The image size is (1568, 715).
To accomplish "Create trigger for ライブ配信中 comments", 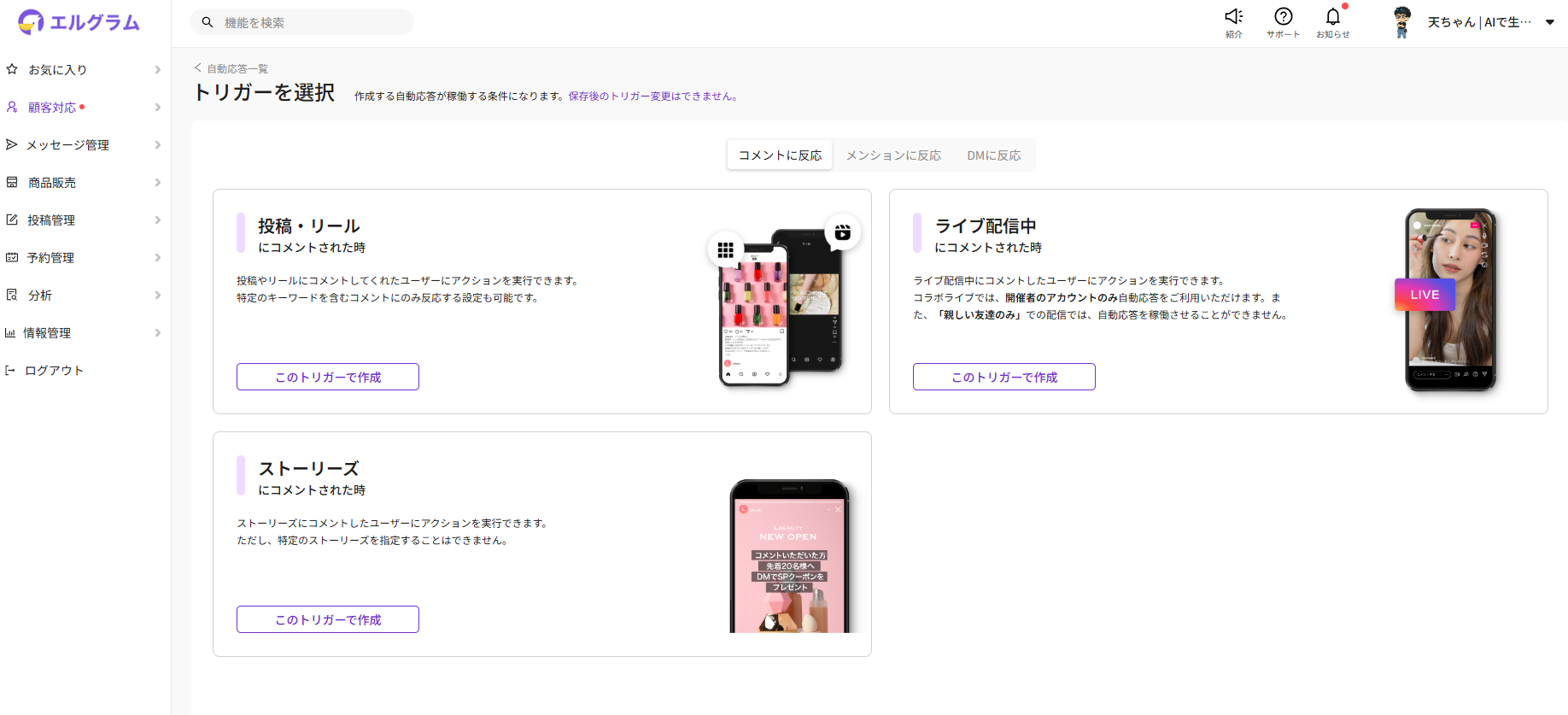I will pyautogui.click(x=1004, y=377).
